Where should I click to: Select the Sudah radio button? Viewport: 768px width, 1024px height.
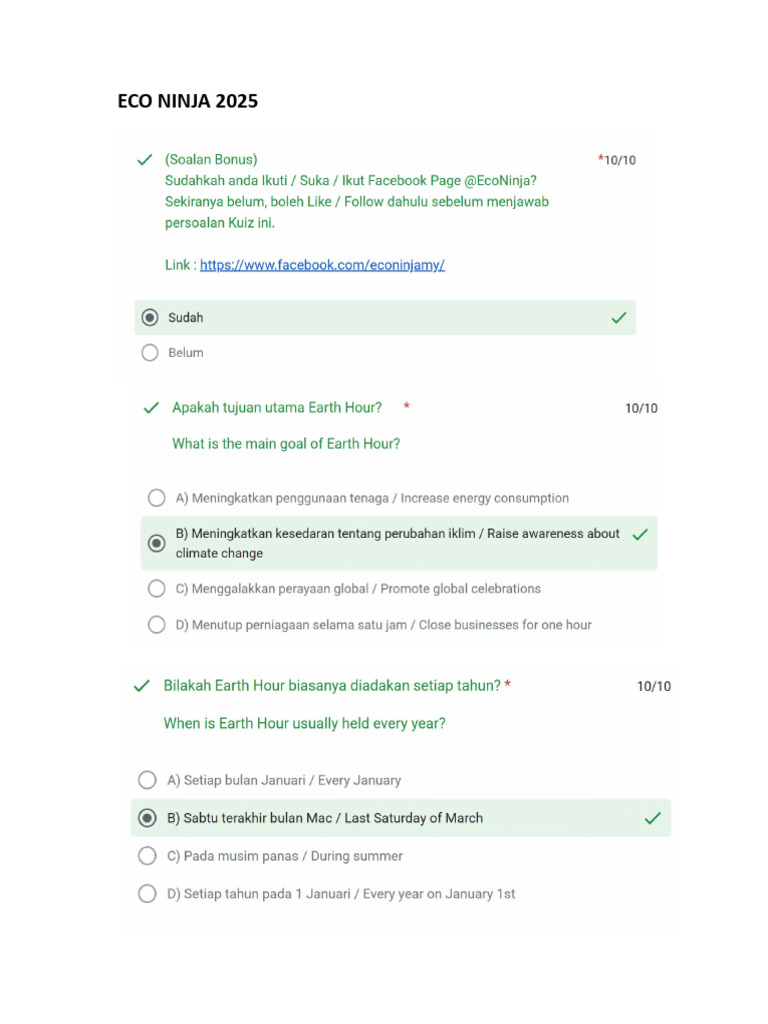click(x=150, y=318)
